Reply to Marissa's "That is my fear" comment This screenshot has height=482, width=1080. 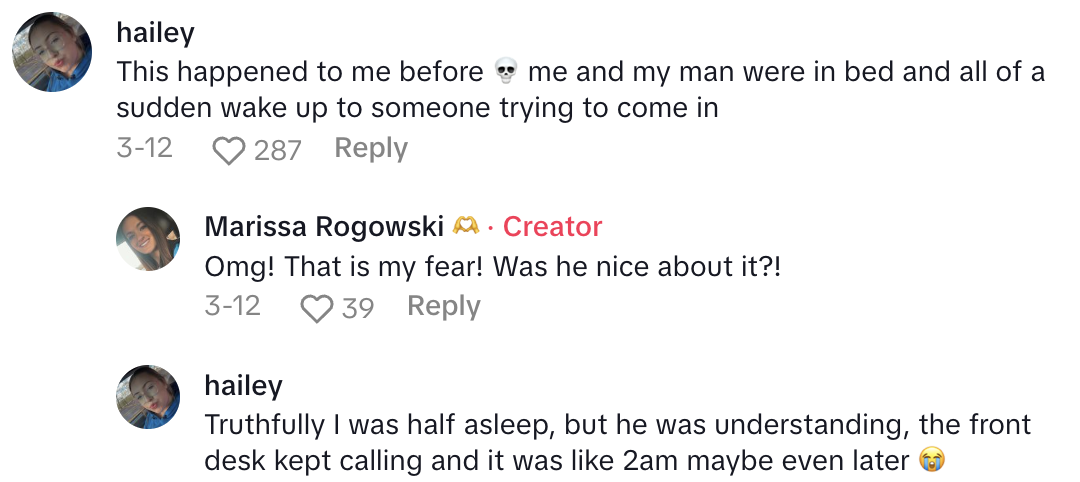tap(443, 307)
